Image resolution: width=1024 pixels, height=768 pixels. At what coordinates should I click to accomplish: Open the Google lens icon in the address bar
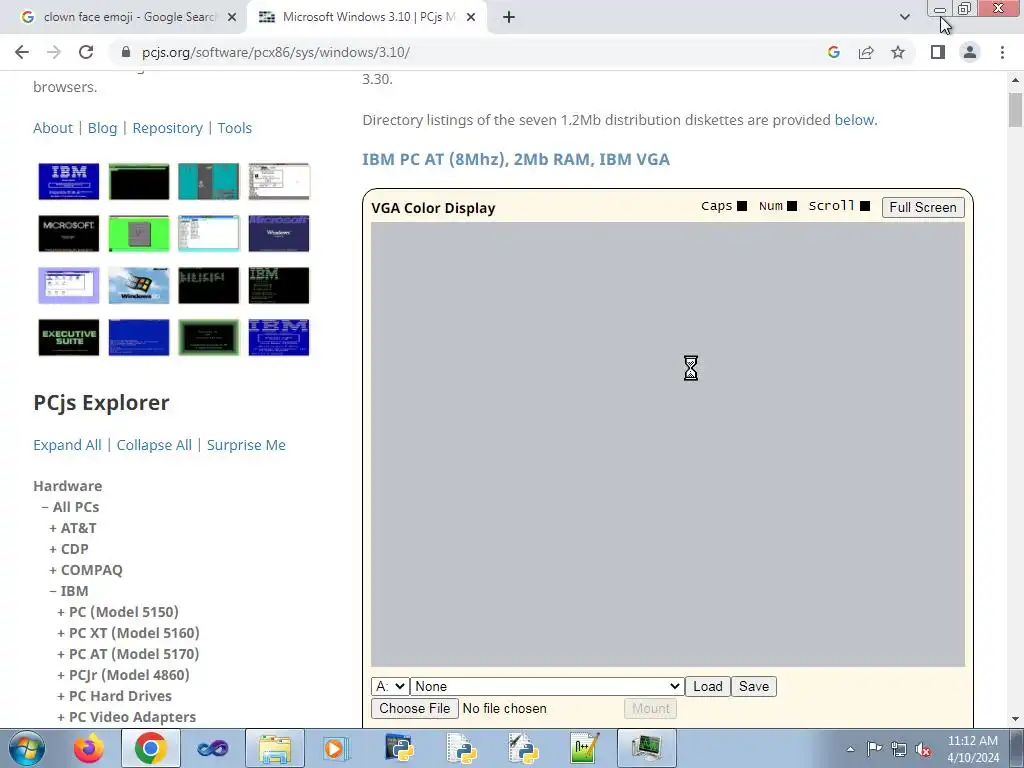point(833,52)
